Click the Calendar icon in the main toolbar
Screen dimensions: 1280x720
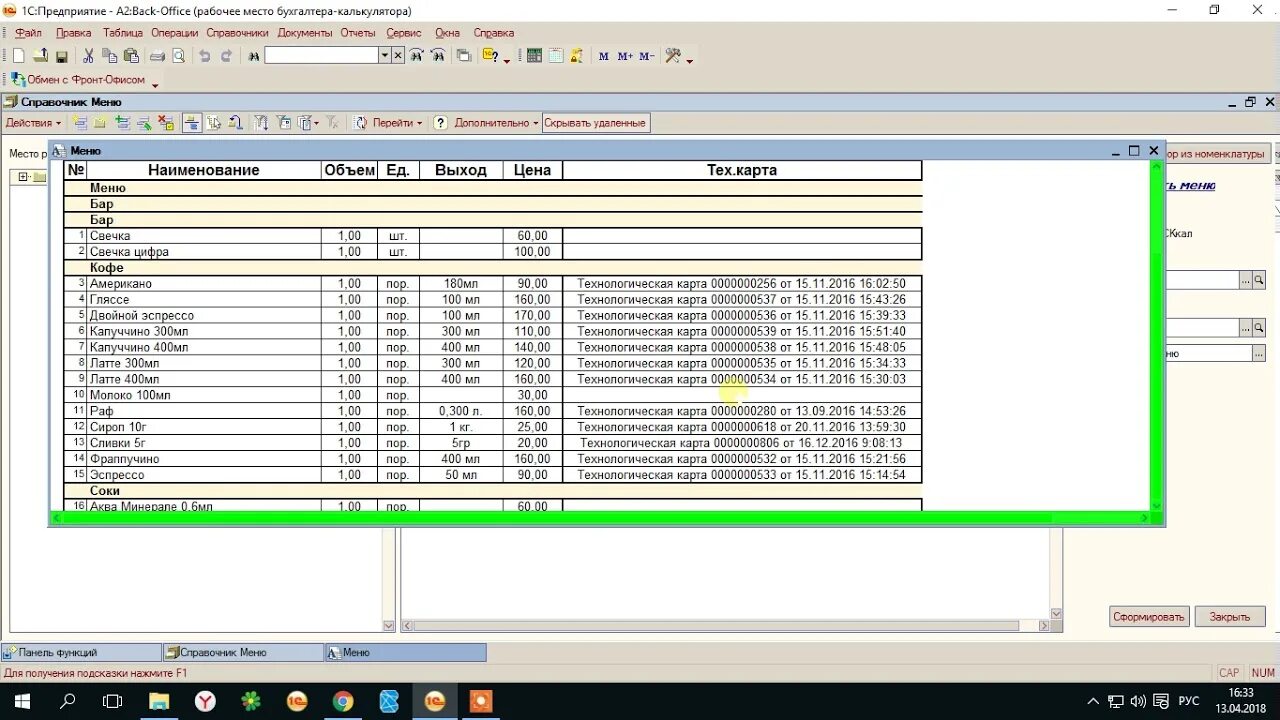tap(556, 56)
